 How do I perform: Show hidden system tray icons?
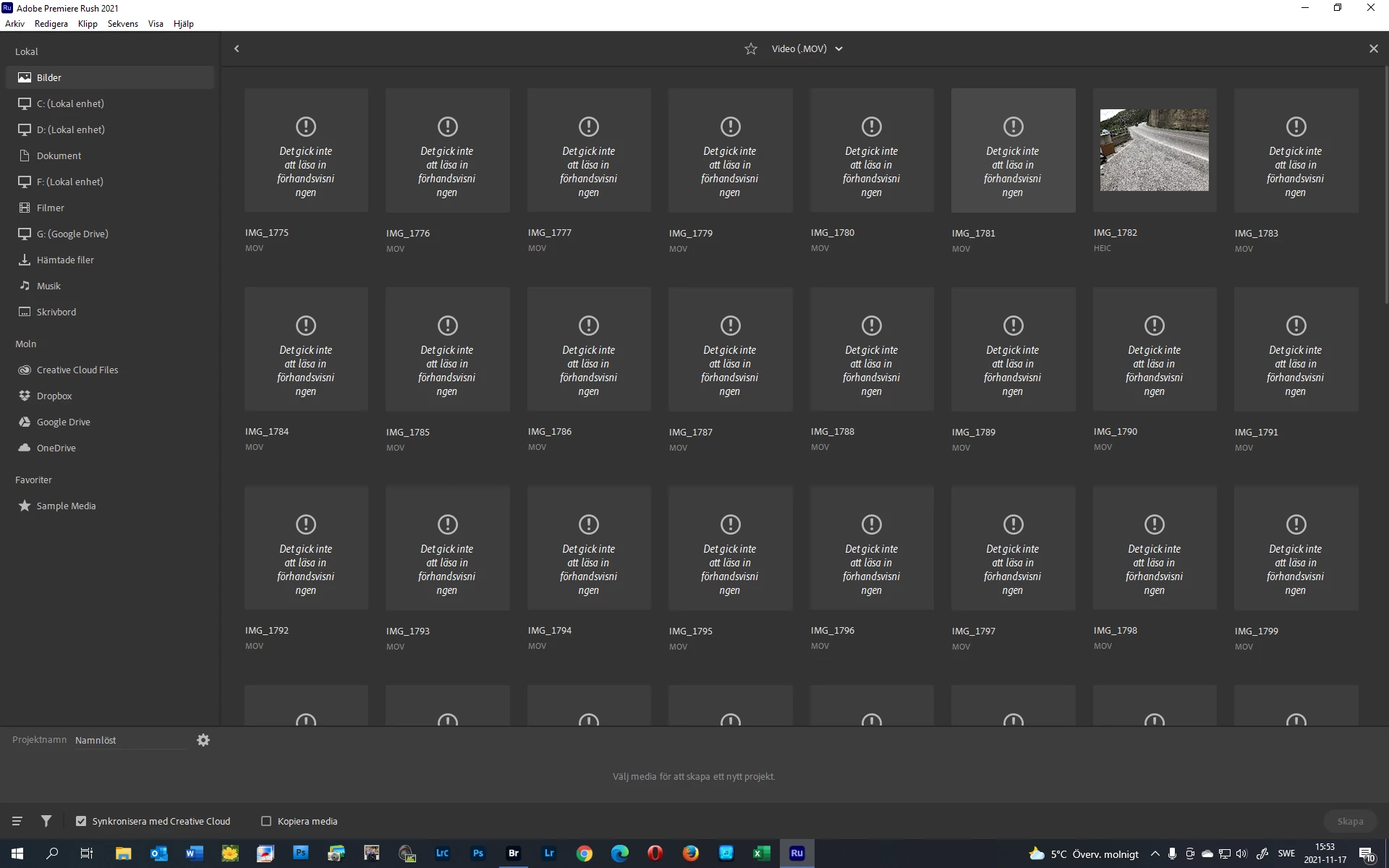tap(1155, 854)
